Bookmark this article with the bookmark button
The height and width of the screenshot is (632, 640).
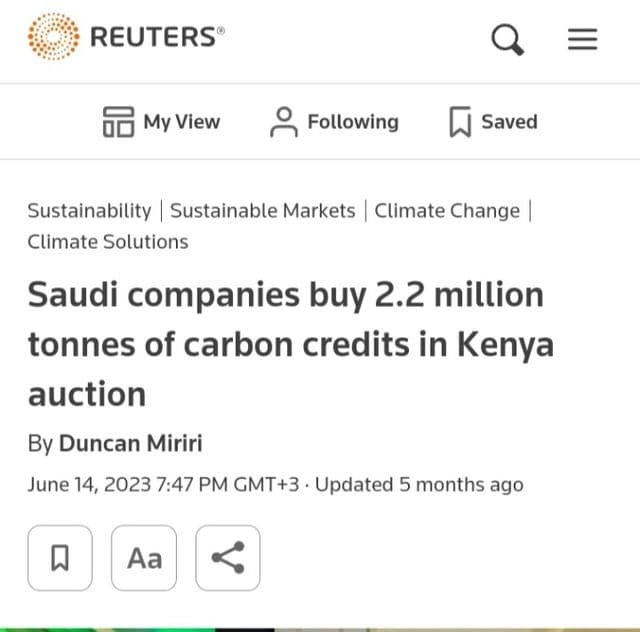pos(60,558)
